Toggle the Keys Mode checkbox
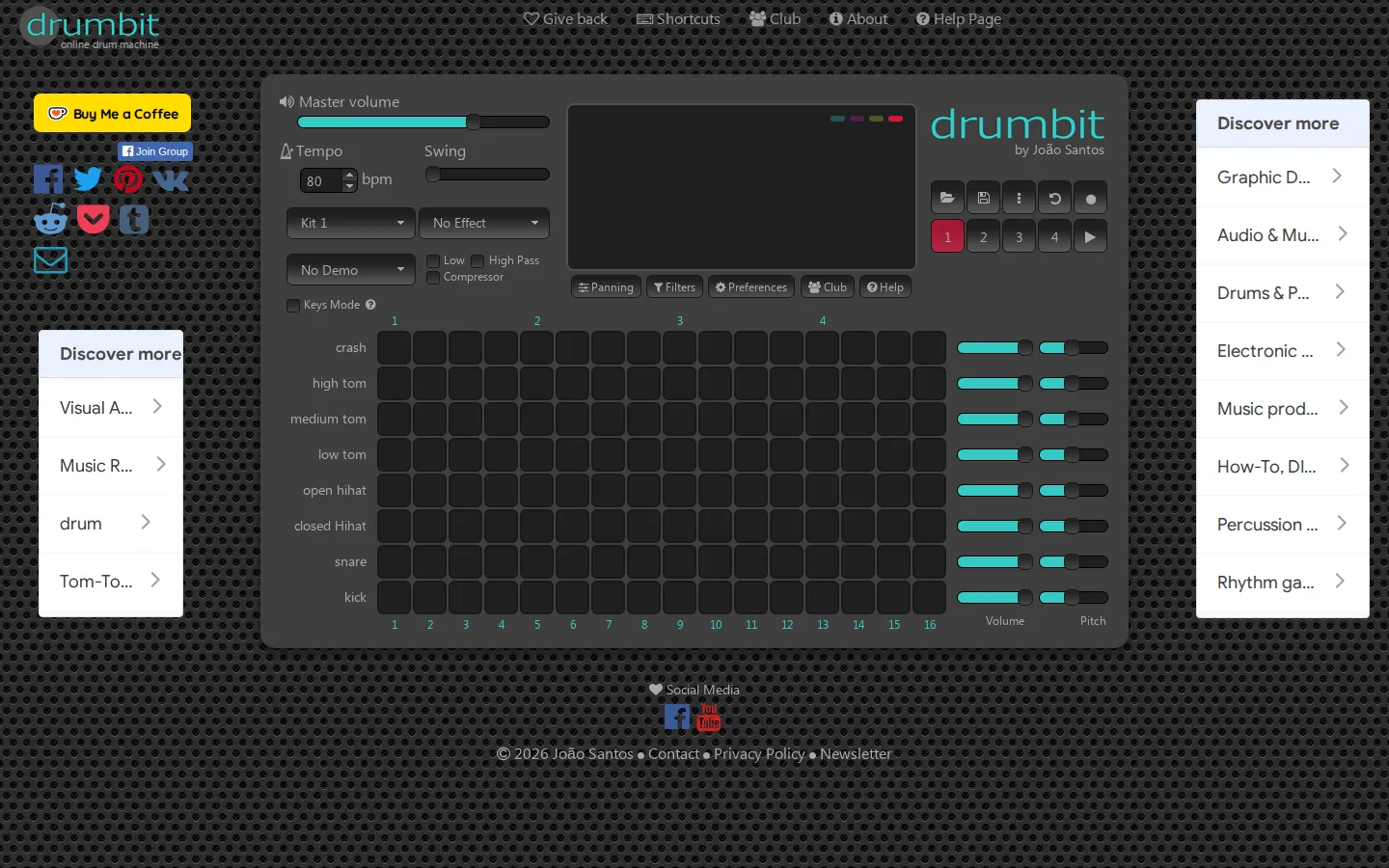The height and width of the screenshot is (868, 1389). [293, 306]
